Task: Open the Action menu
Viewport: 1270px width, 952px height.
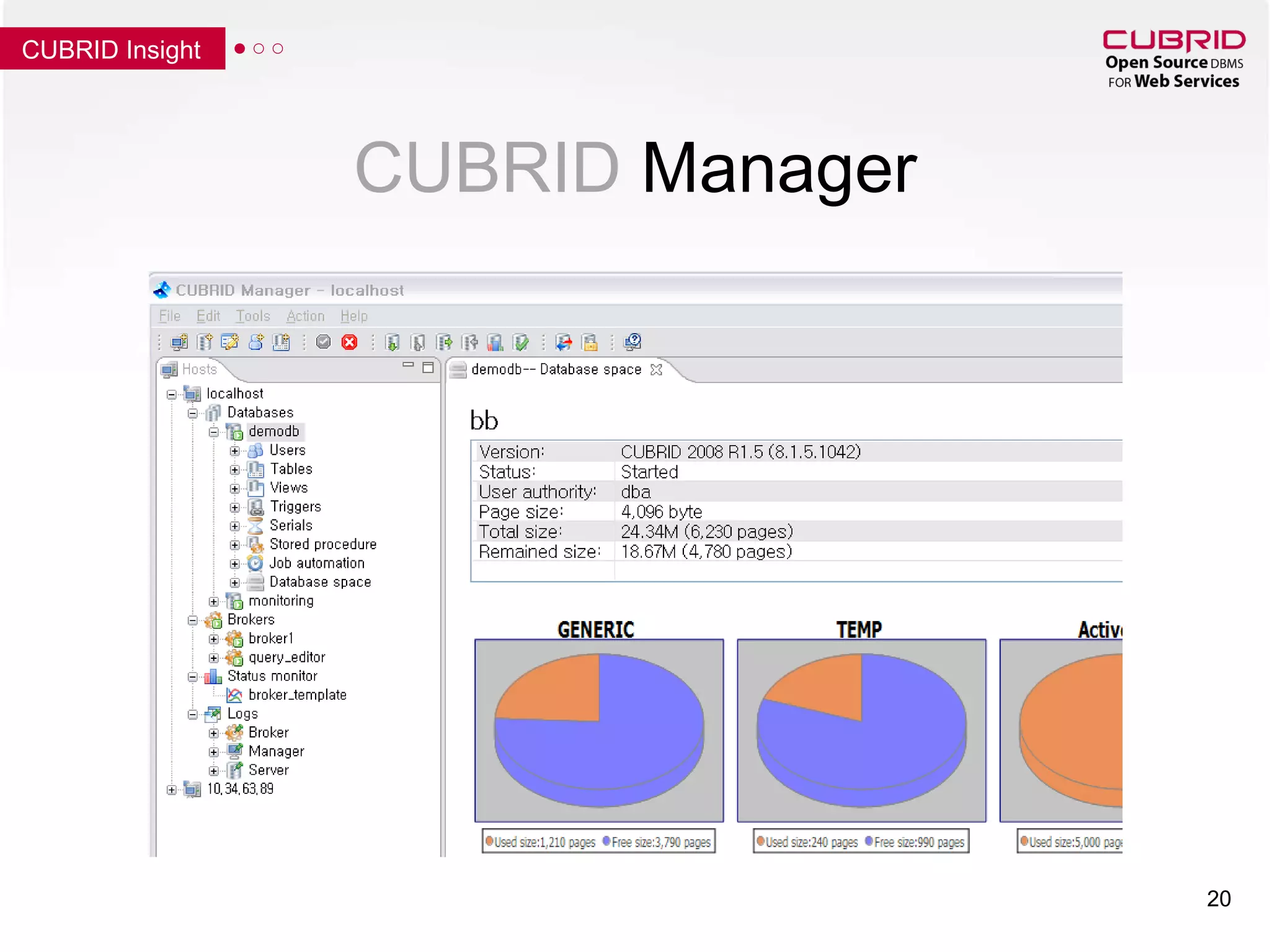Action: [x=305, y=316]
